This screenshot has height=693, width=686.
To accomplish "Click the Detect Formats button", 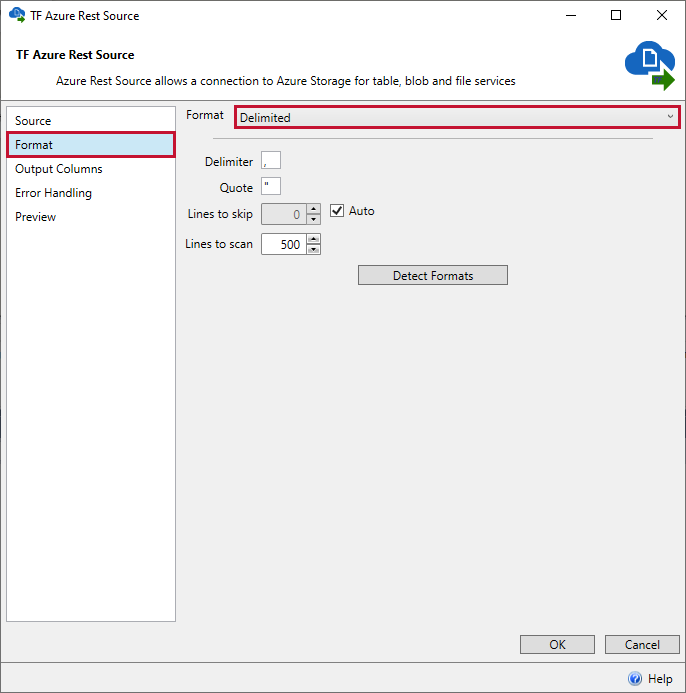I will [x=433, y=275].
